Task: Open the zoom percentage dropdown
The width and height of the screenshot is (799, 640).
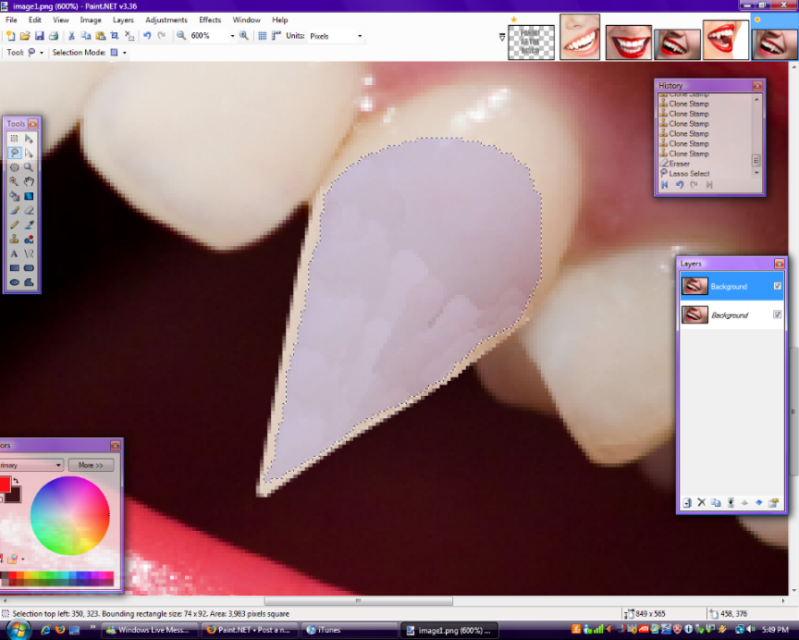Action: (232, 36)
